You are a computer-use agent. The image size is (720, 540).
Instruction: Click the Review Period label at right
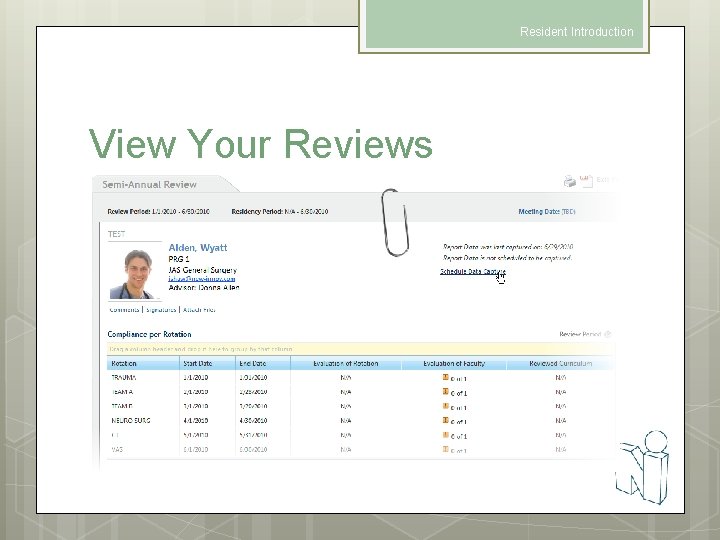point(580,334)
